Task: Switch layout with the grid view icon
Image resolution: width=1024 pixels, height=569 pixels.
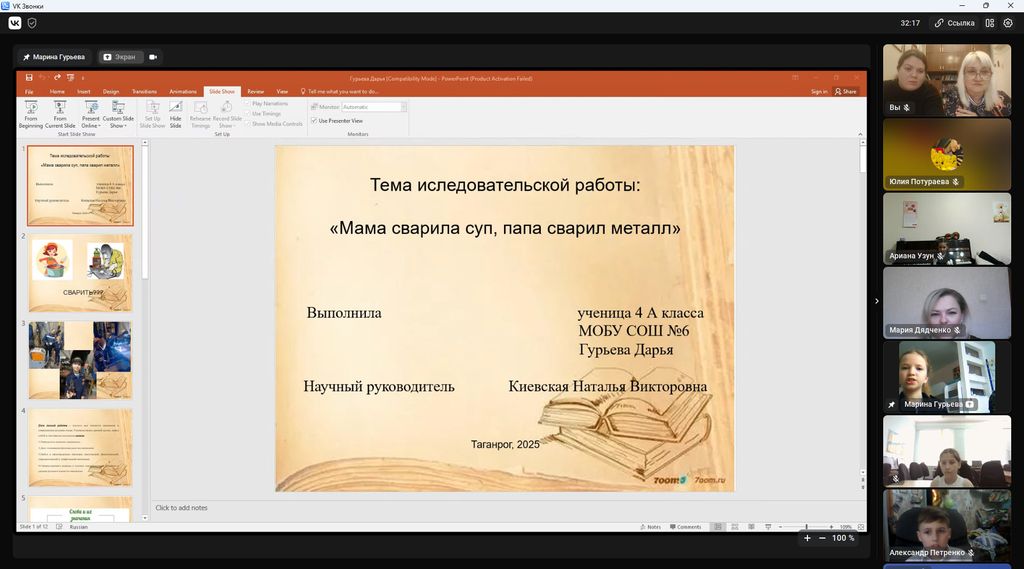Action: click(991, 23)
